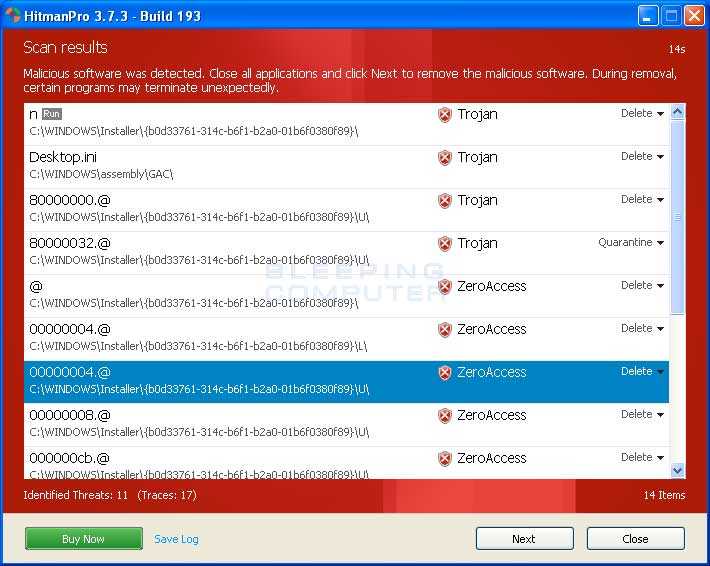This screenshot has height=566, width=710.
Task: Expand the Delete dropdown for Desktop.ini
Action: [642, 157]
